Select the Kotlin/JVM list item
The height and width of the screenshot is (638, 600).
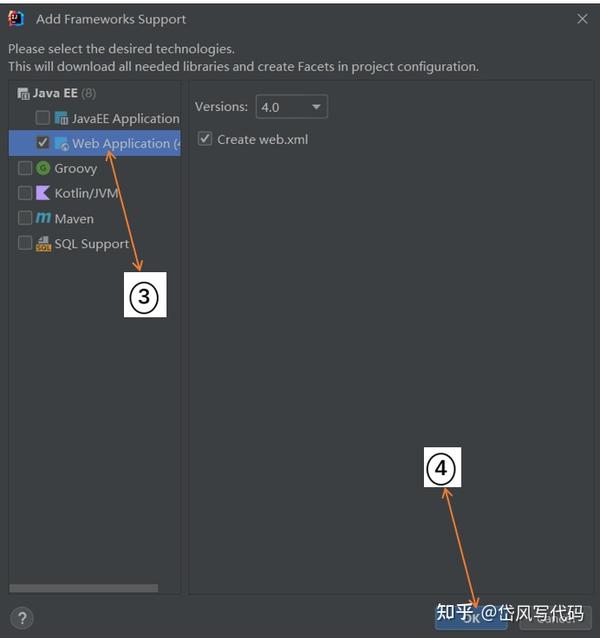pos(94,193)
